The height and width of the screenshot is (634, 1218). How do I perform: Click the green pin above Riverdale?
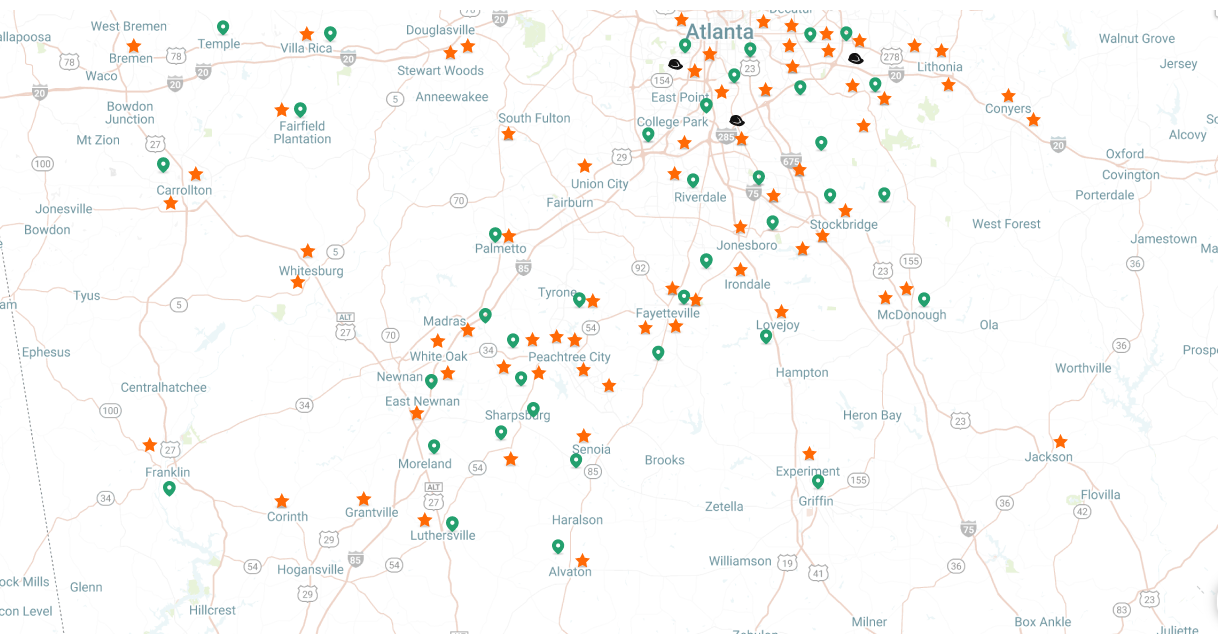(693, 181)
